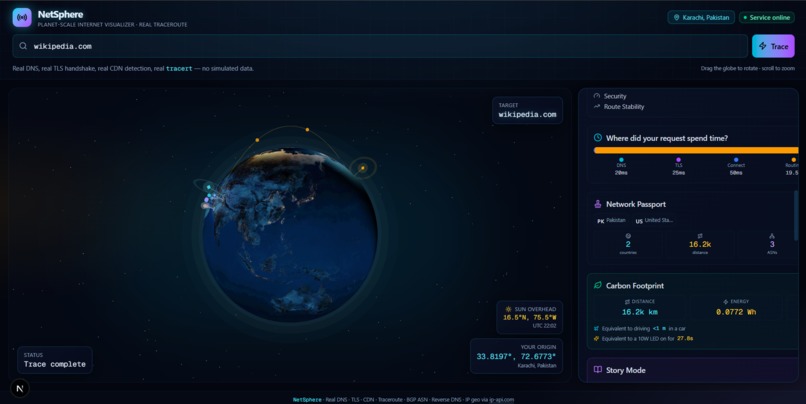Click the energy bolt icon beside ENERGY label

click(x=725, y=302)
